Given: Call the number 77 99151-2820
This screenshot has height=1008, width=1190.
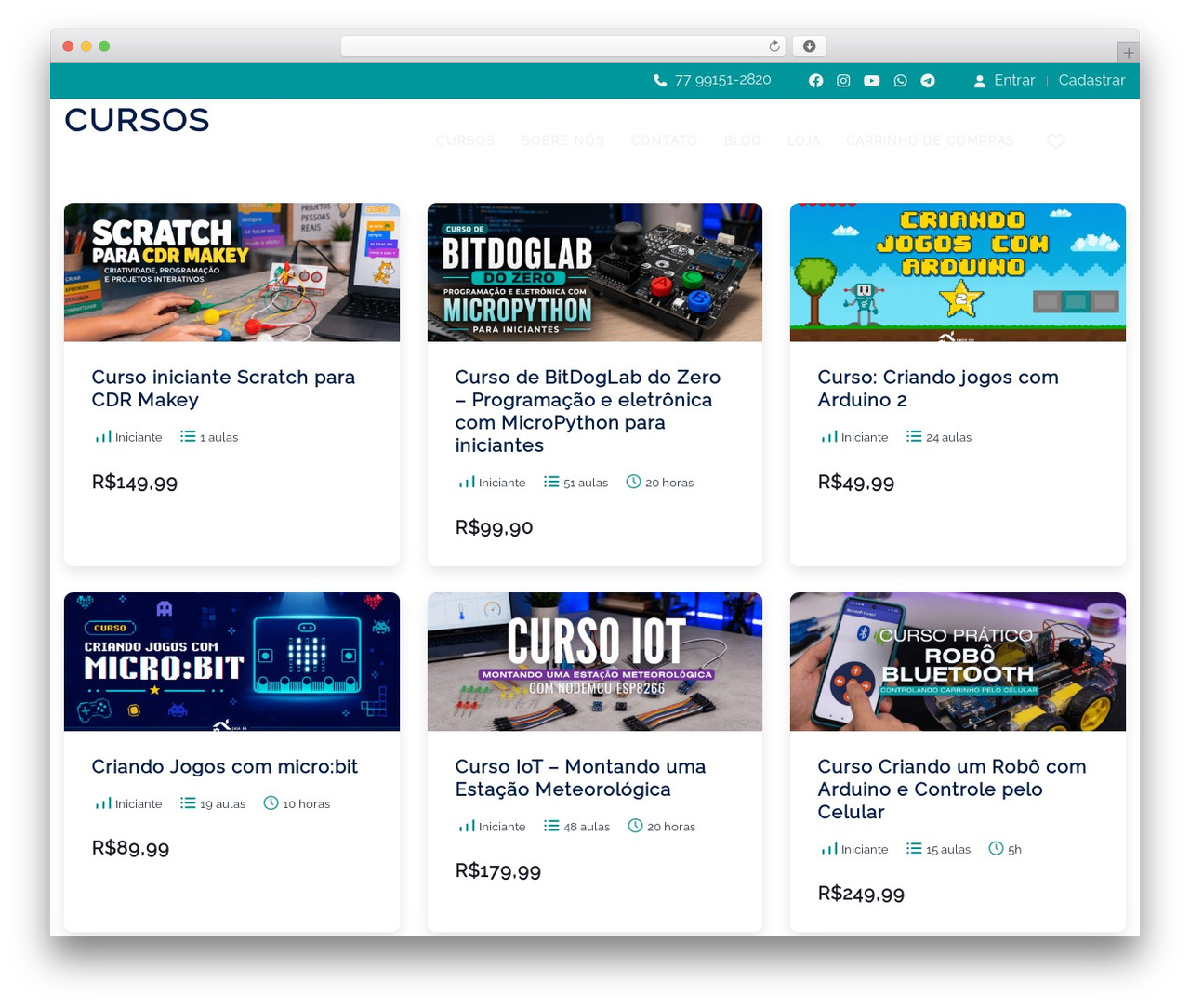Looking at the screenshot, I should 722,80.
